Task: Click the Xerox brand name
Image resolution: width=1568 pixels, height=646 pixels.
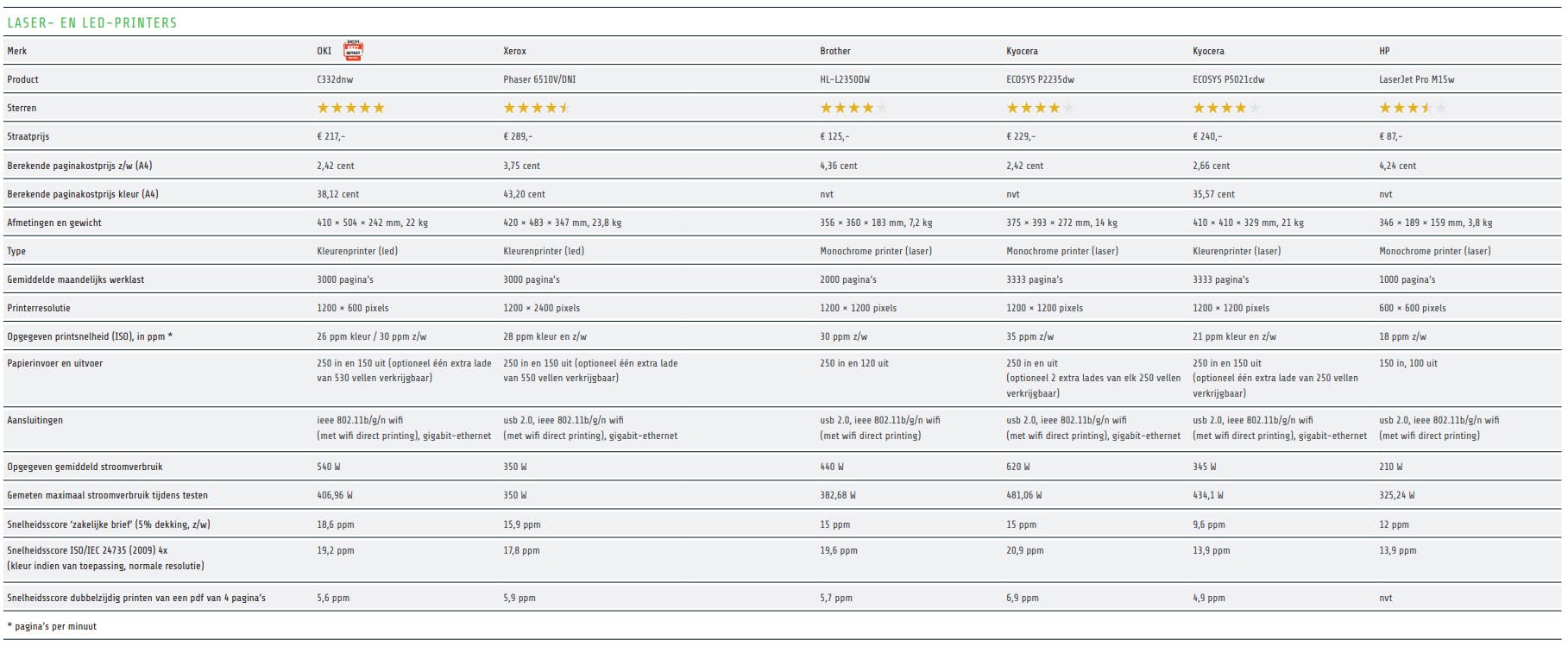Action: pyautogui.click(x=514, y=51)
